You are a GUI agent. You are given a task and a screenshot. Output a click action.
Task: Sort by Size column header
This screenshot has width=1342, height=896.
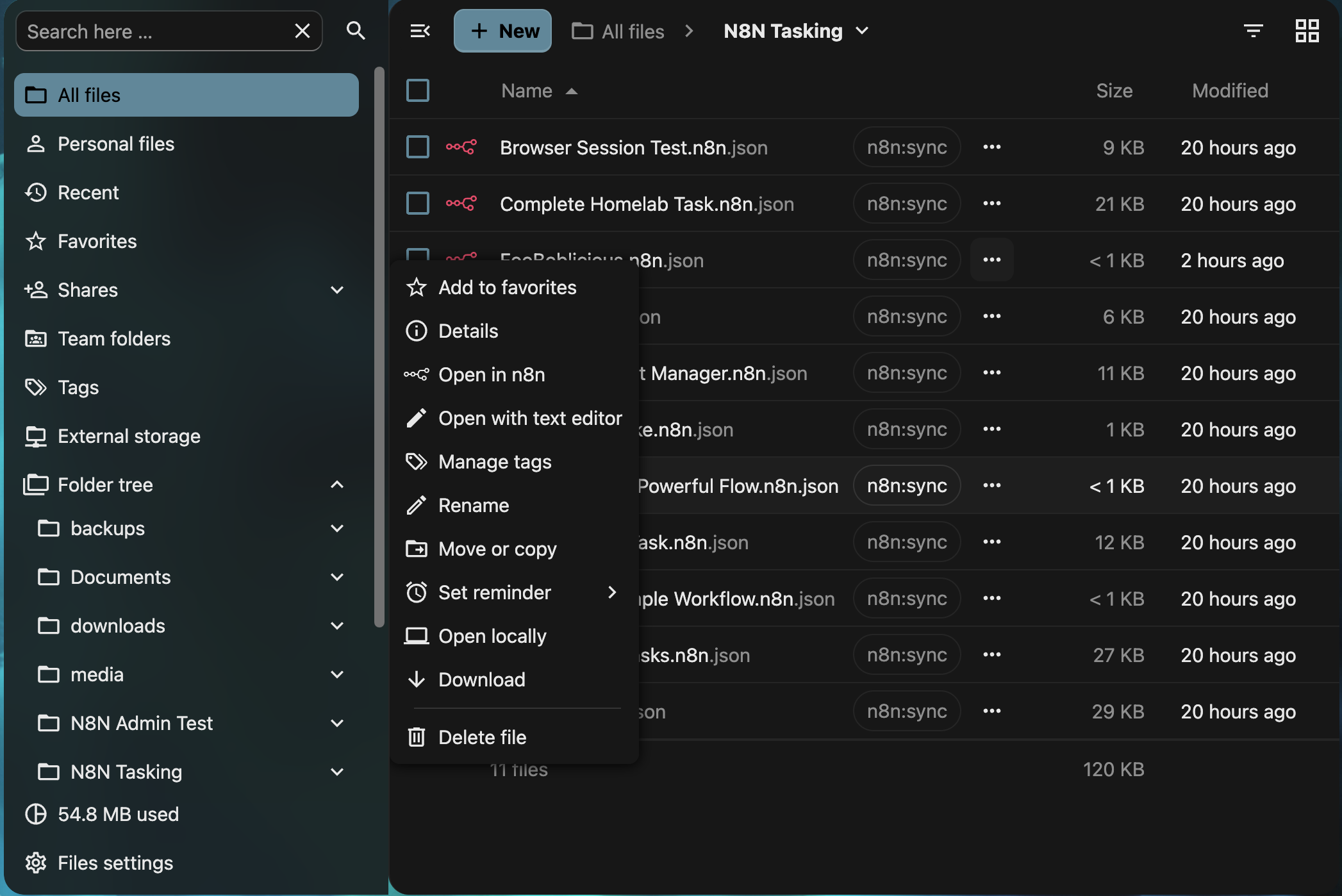pos(1114,91)
